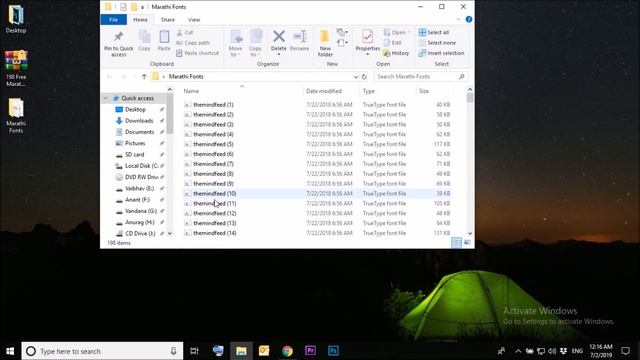Click the Rename ribbon icon

(x=300, y=40)
